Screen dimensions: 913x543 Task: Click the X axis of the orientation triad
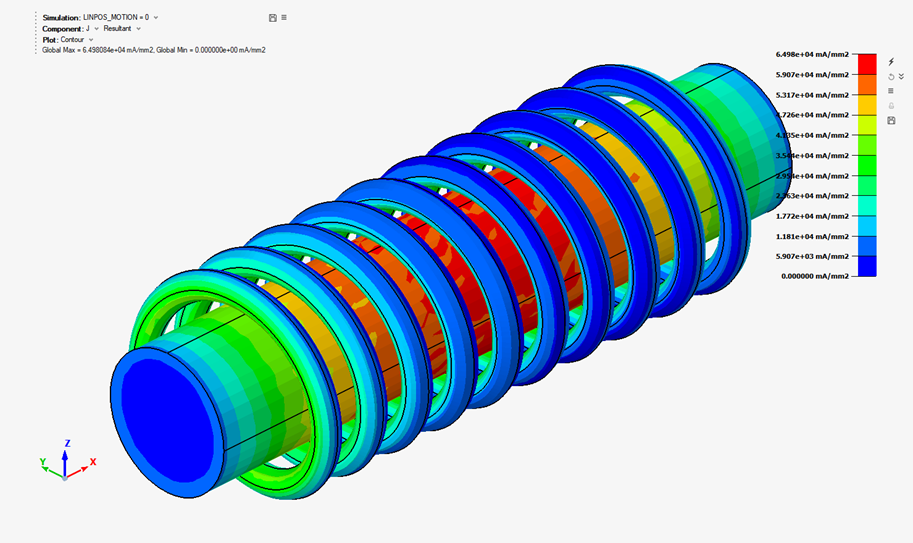(82, 469)
